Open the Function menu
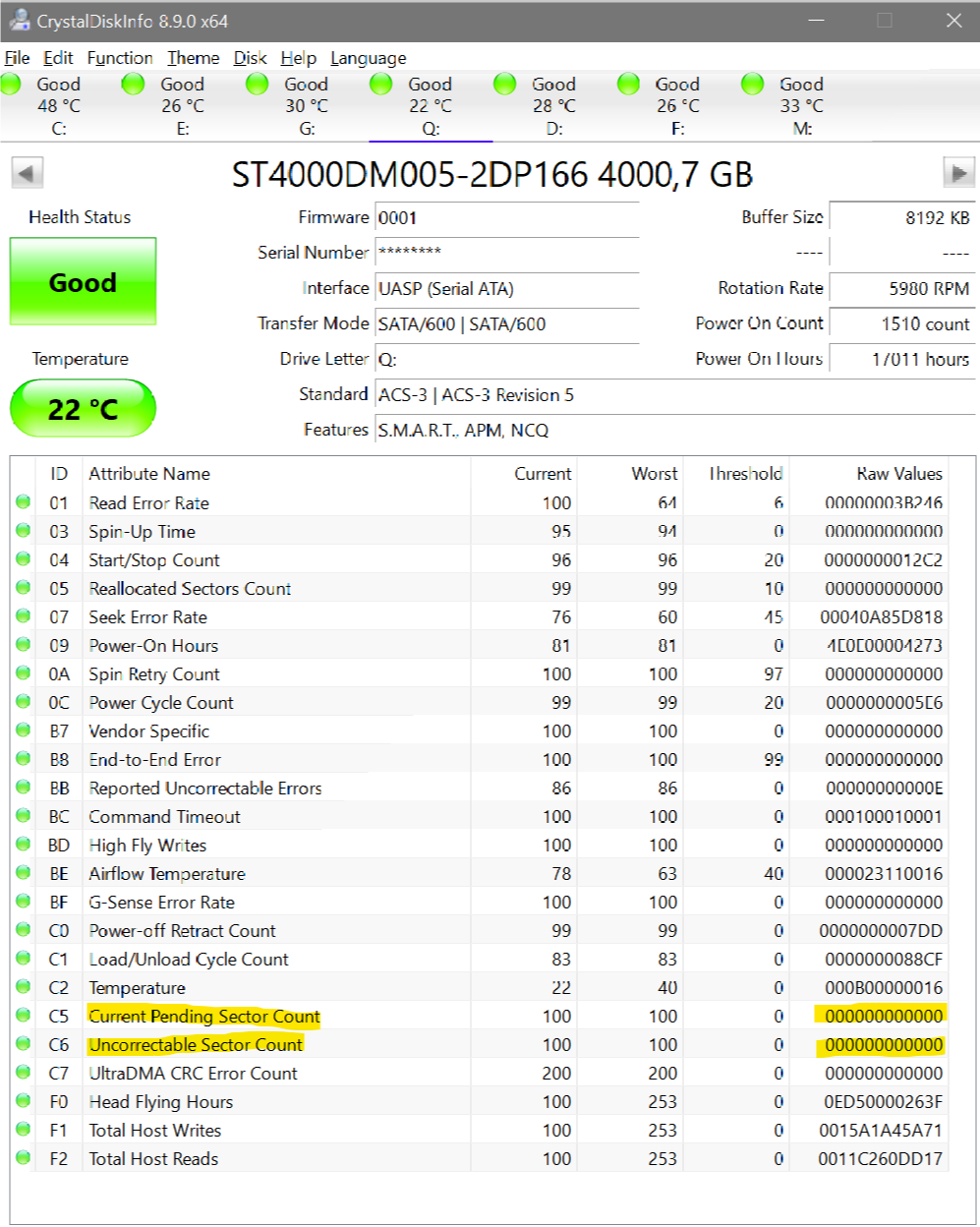The image size is (980, 1227). 120,58
